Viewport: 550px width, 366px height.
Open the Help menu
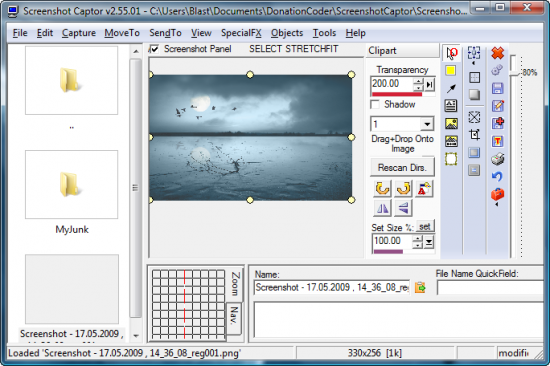(x=355, y=33)
